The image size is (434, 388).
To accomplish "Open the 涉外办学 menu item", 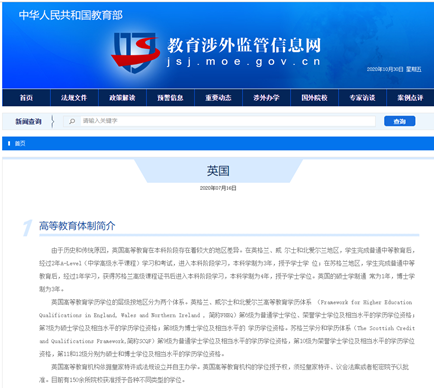I will click(266, 98).
